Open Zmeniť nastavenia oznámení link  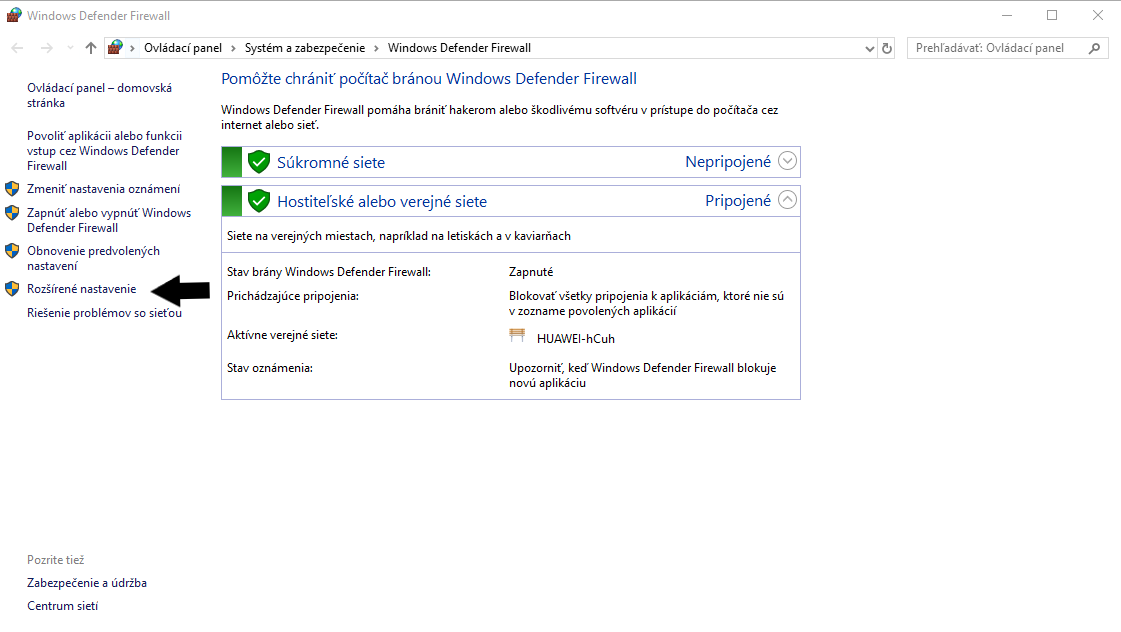point(104,189)
